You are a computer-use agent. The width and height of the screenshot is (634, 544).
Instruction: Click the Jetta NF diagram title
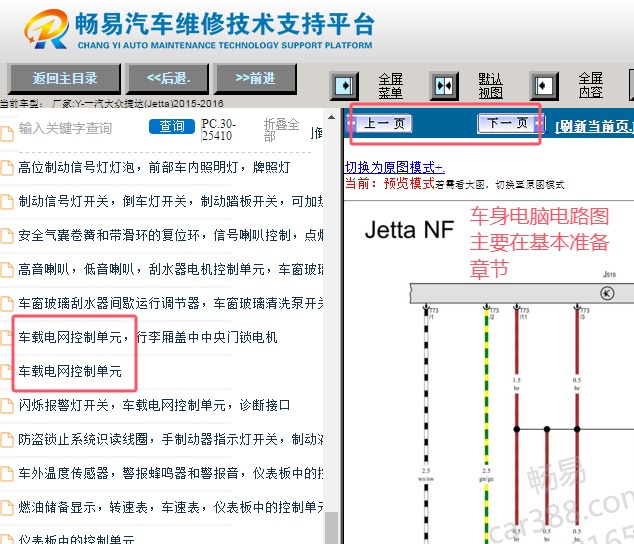pos(409,230)
